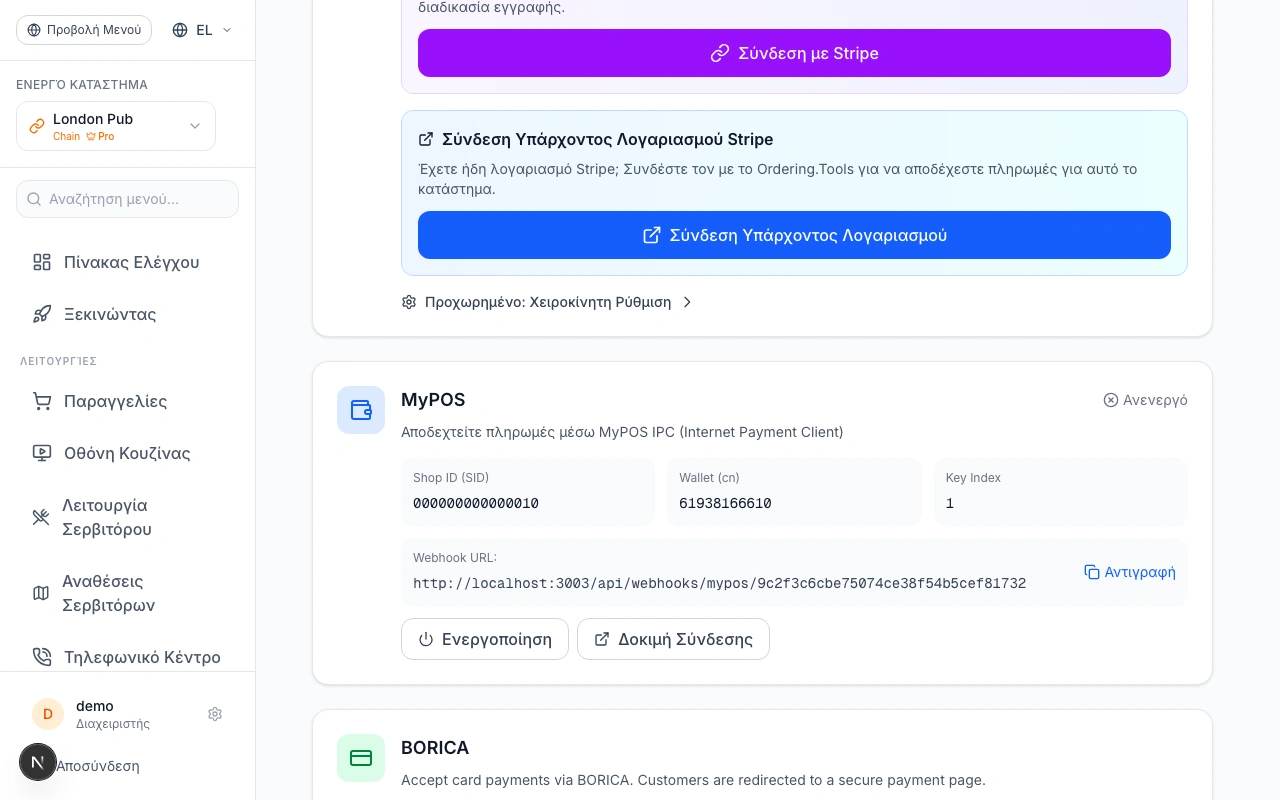Click the utensils icon for Λειτουργία Σερβιτόρου

tap(41, 517)
